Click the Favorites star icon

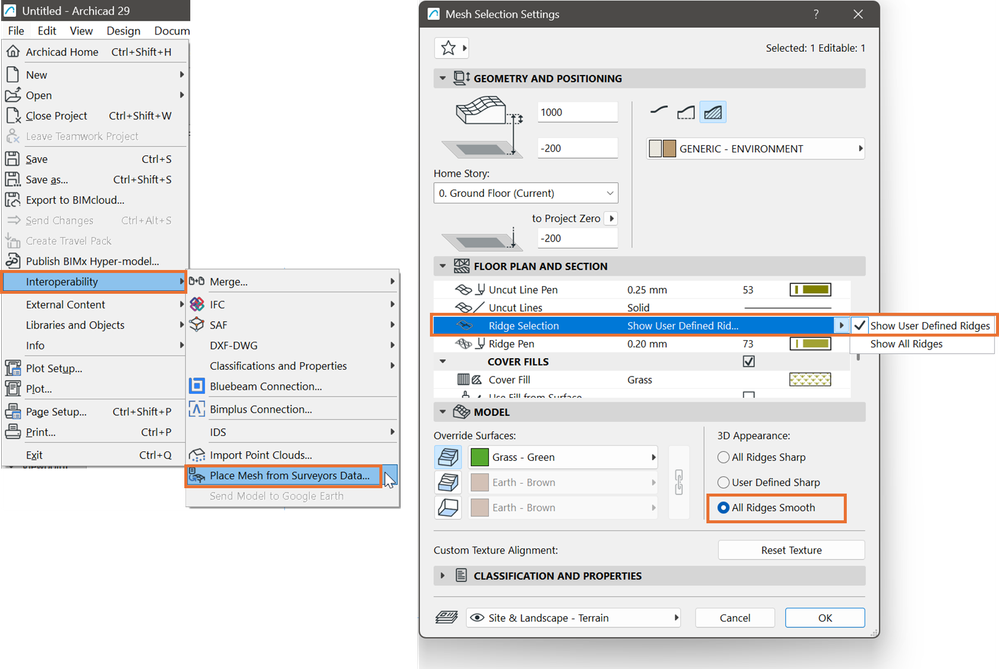click(x=448, y=48)
